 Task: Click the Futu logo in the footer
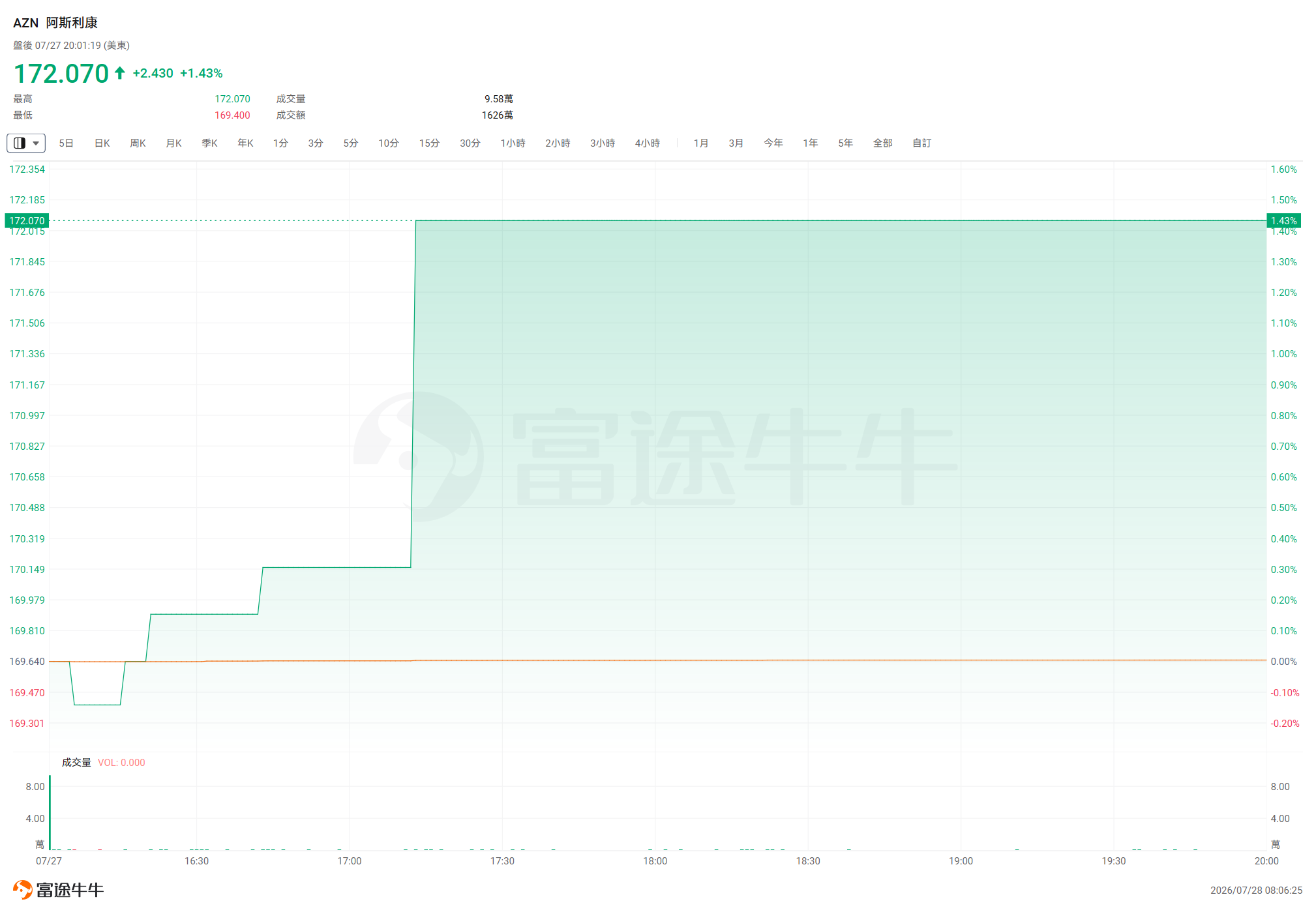22,890
